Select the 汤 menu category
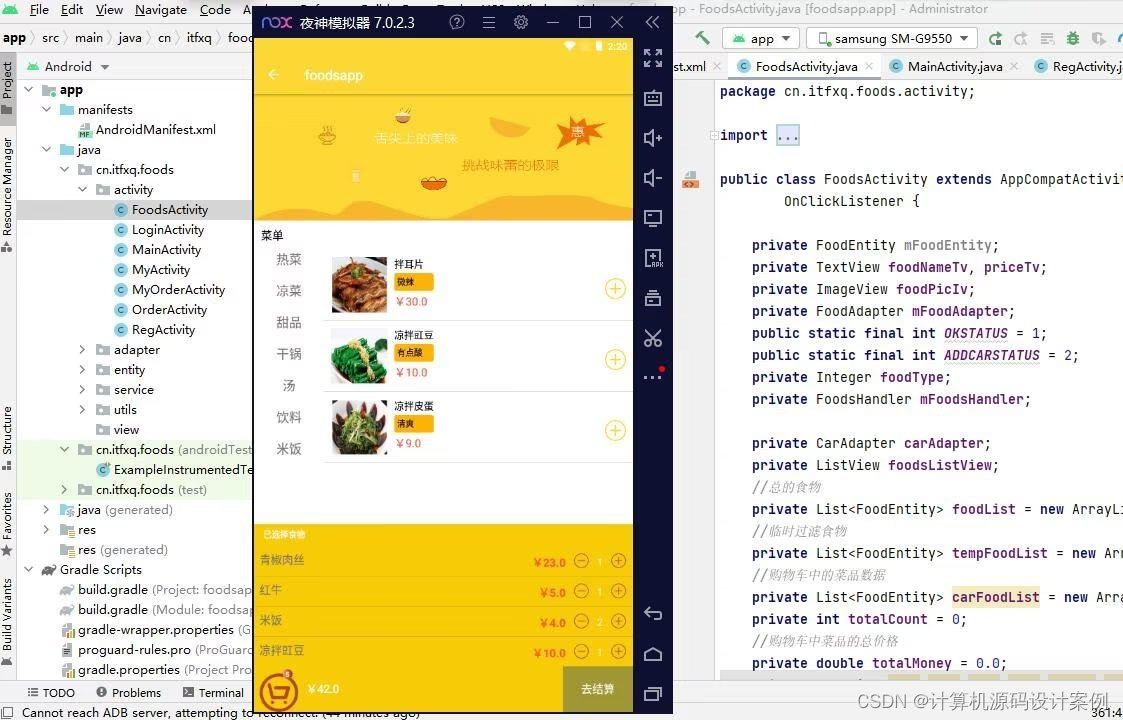This screenshot has height=720, width=1123. (289, 385)
